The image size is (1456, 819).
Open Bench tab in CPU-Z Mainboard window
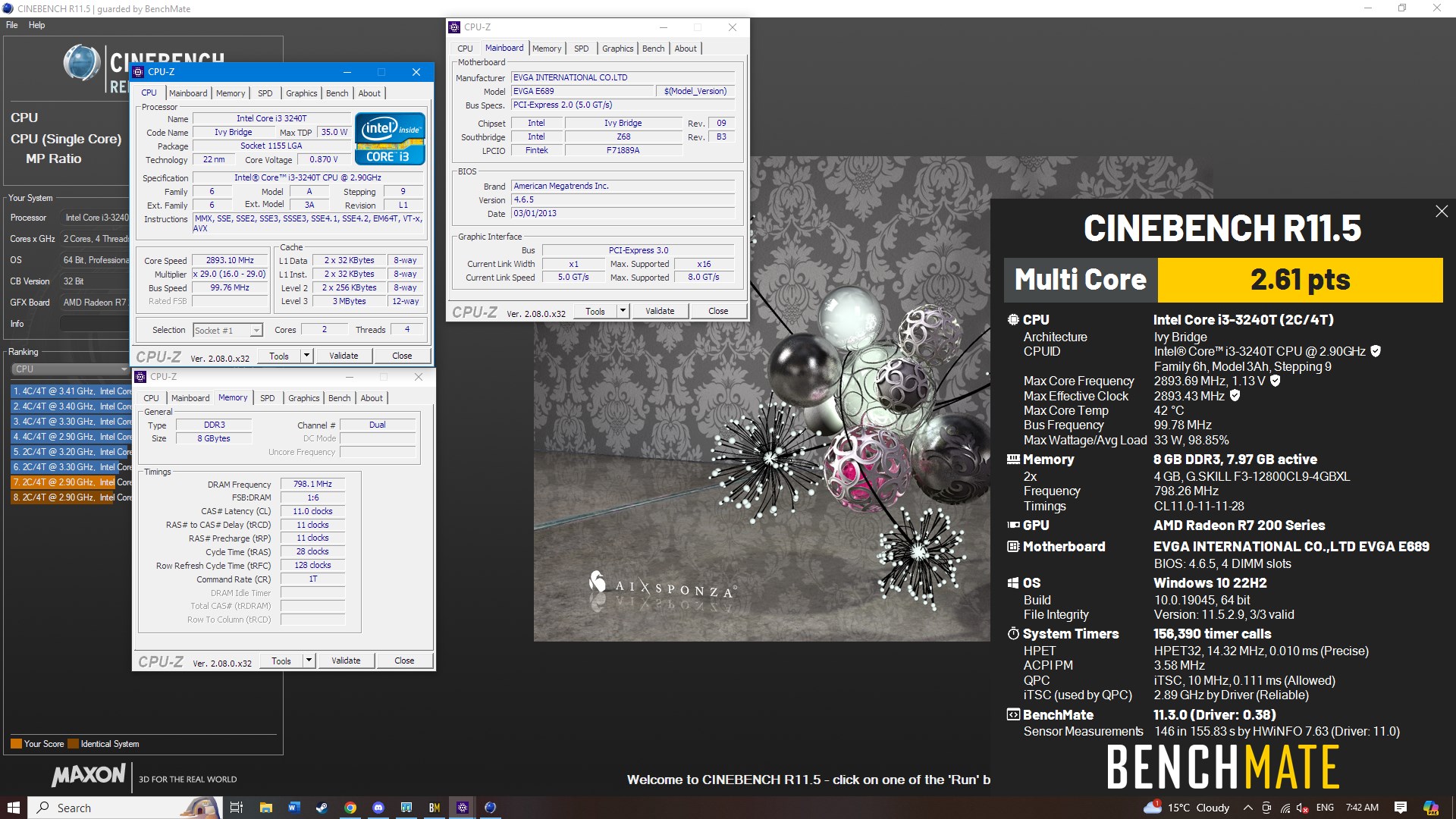pyautogui.click(x=653, y=49)
